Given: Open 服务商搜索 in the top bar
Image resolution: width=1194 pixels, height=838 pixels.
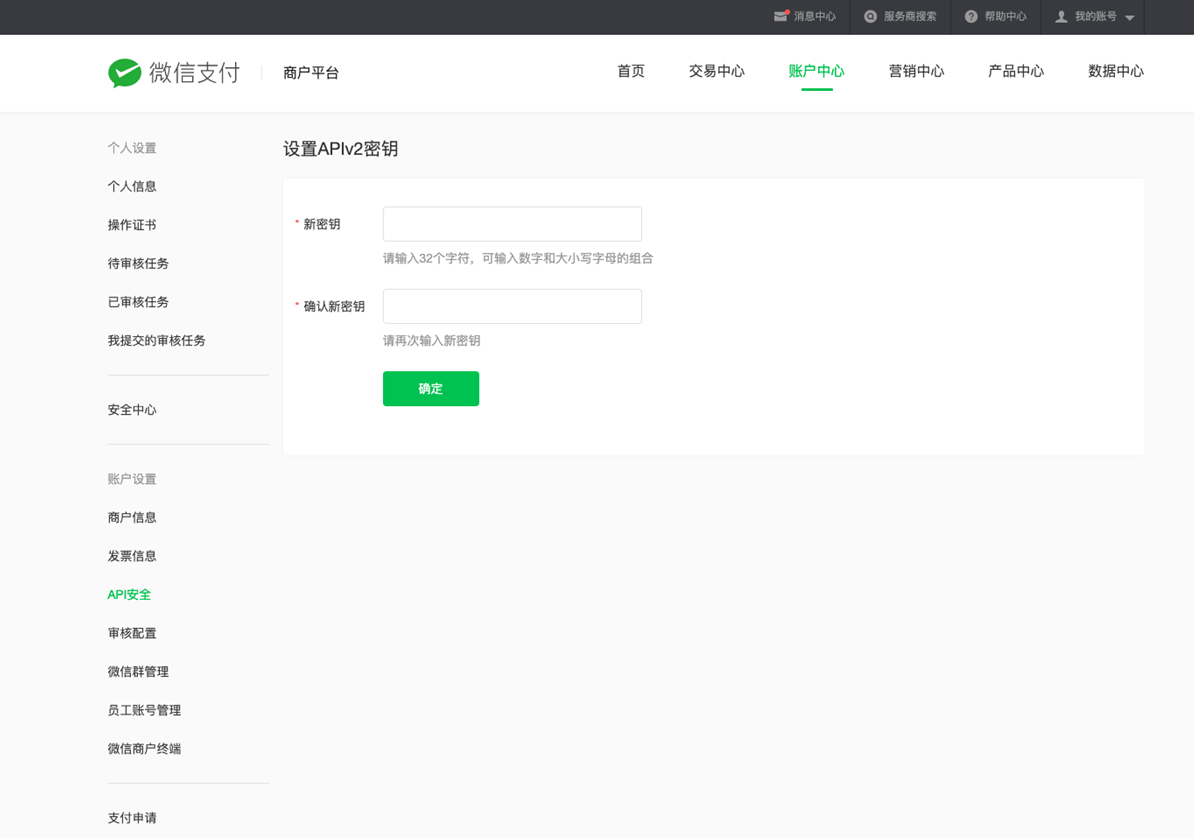Looking at the screenshot, I should (x=910, y=17).
